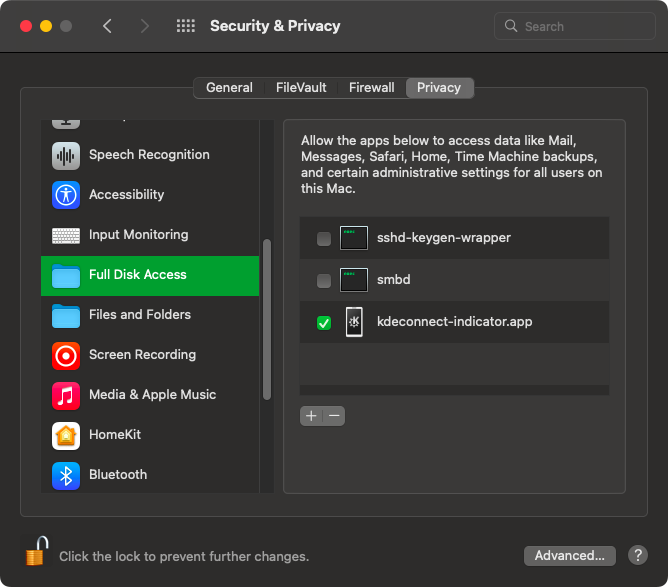Image resolution: width=668 pixels, height=587 pixels.
Task: Click the plus button to add app
Action: 311,416
